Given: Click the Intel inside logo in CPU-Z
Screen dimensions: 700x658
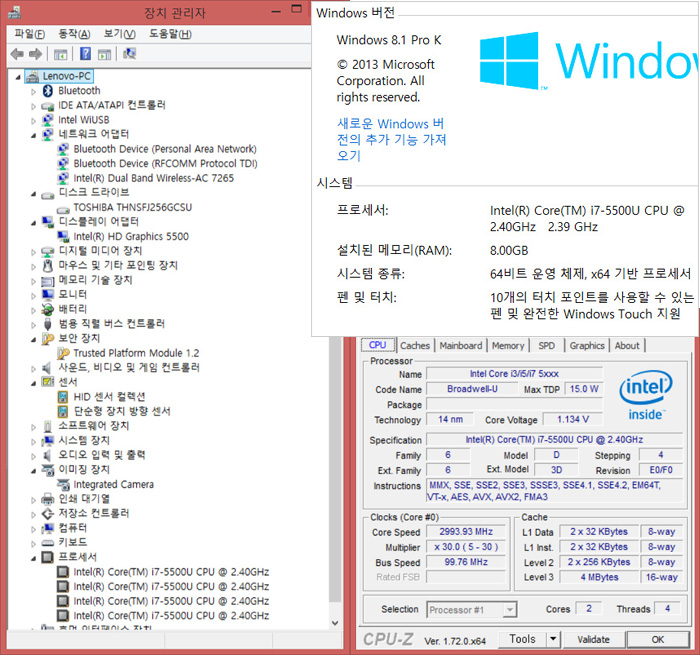Looking at the screenshot, I should (646, 396).
